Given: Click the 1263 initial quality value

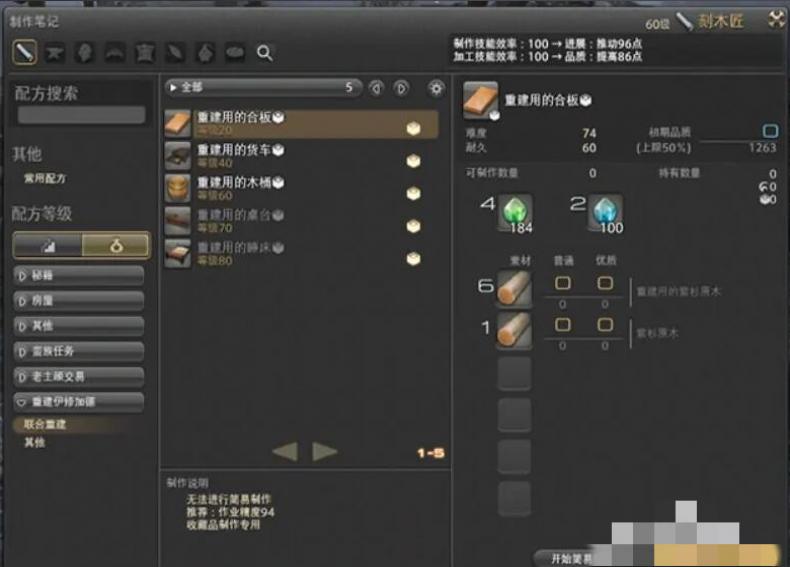Looking at the screenshot, I should pyautogui.click(x=762, y=148).
